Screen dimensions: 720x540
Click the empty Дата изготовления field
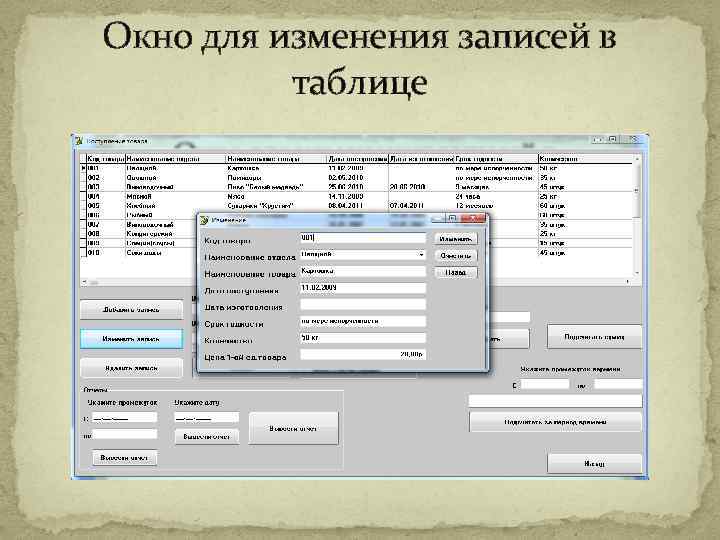(x=363, y=304)
